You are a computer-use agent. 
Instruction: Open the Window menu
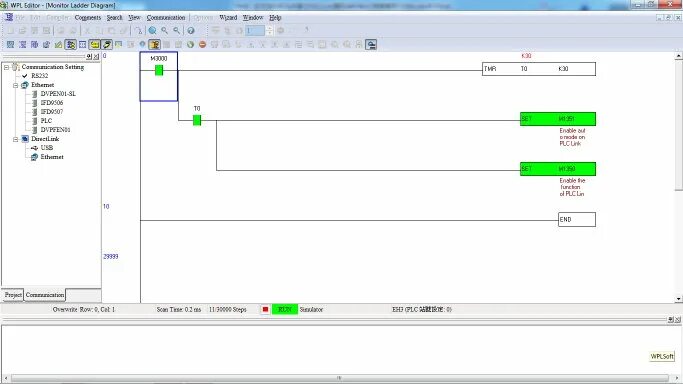pos(253,17)
